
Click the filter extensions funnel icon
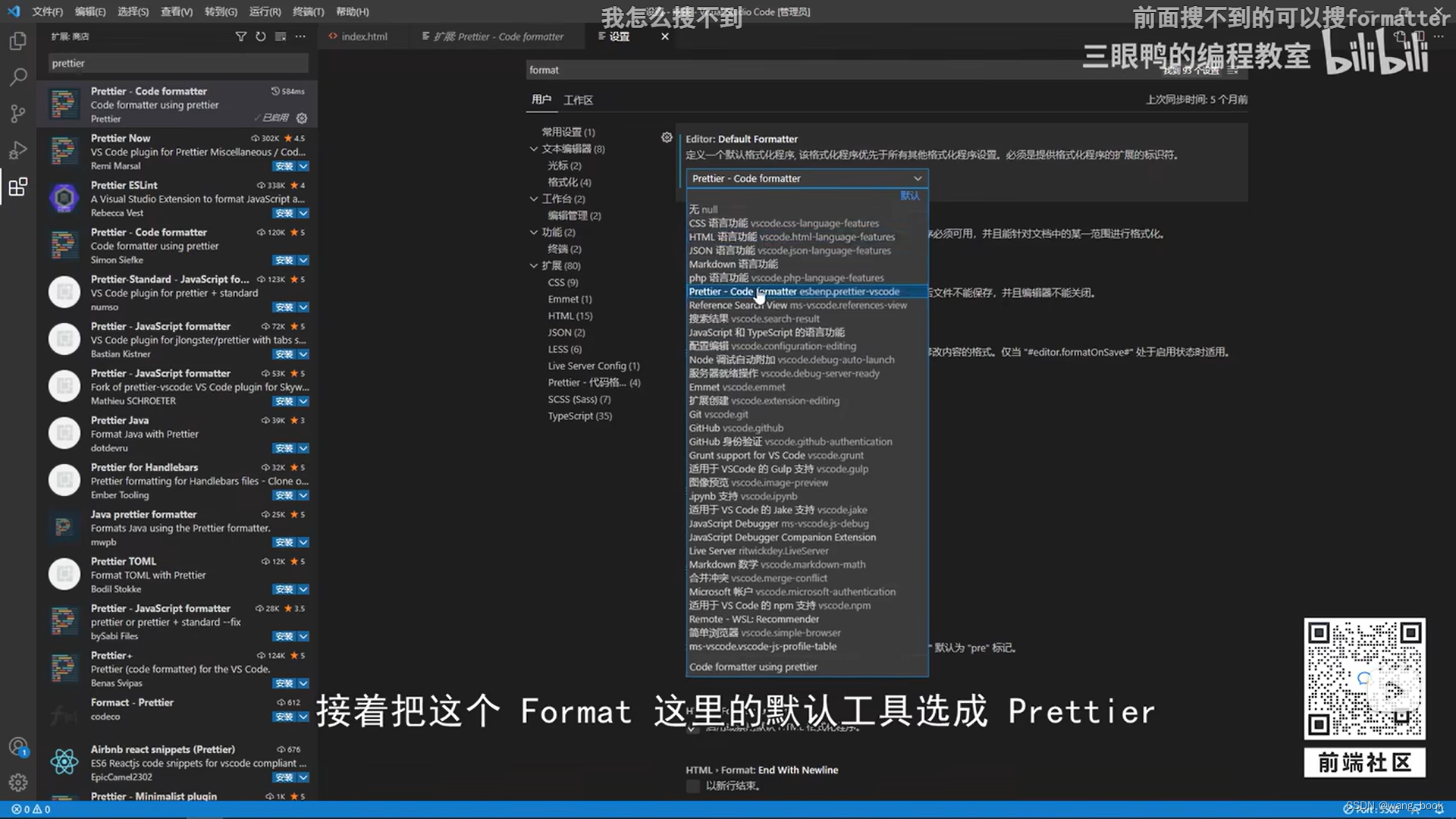coord(241,36)
